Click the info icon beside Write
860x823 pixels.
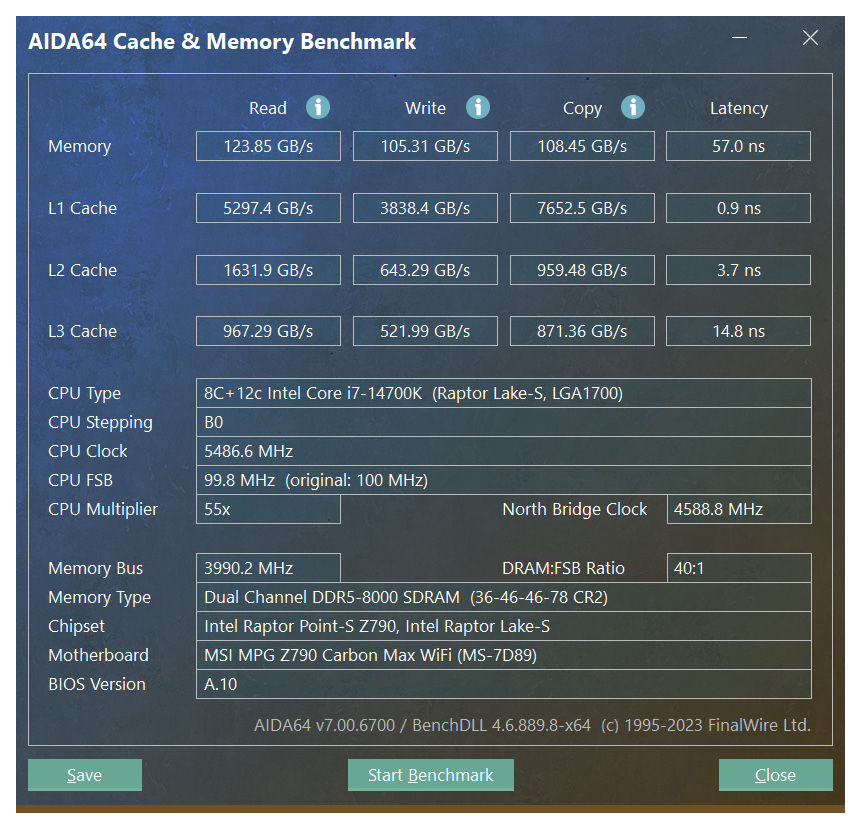[x=478, y=107]
